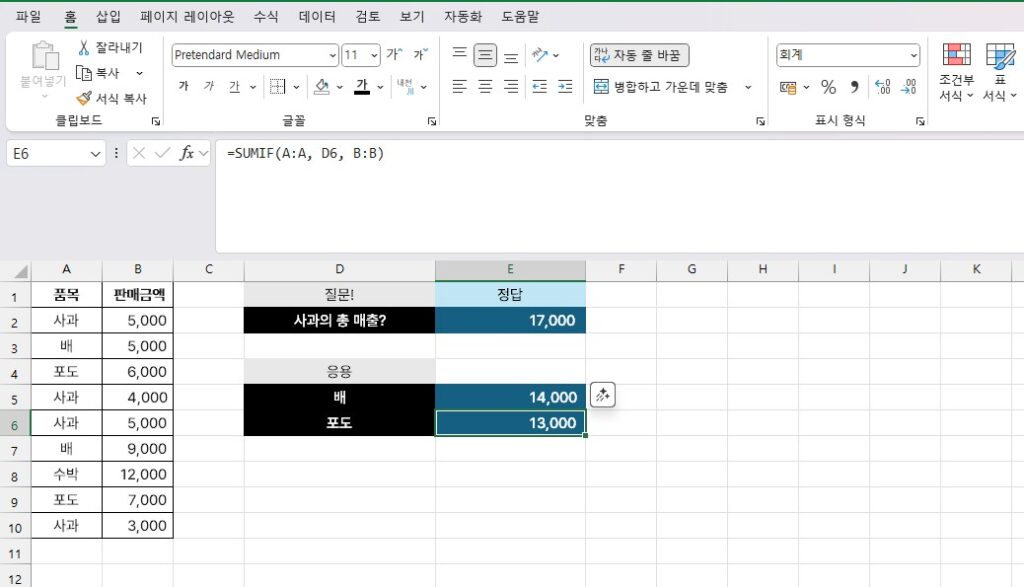Toggle italic formatting (기울인 가)
The height and width of the screenshot is (587, 1024).
click(x=209, y=87)
